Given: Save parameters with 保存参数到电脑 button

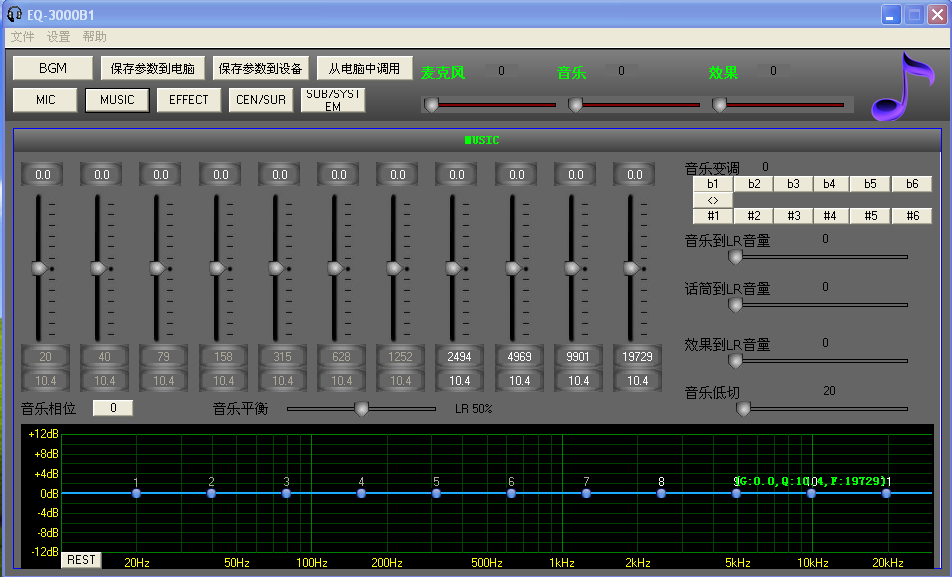Looking at the screenshot, I should [152, 68].
